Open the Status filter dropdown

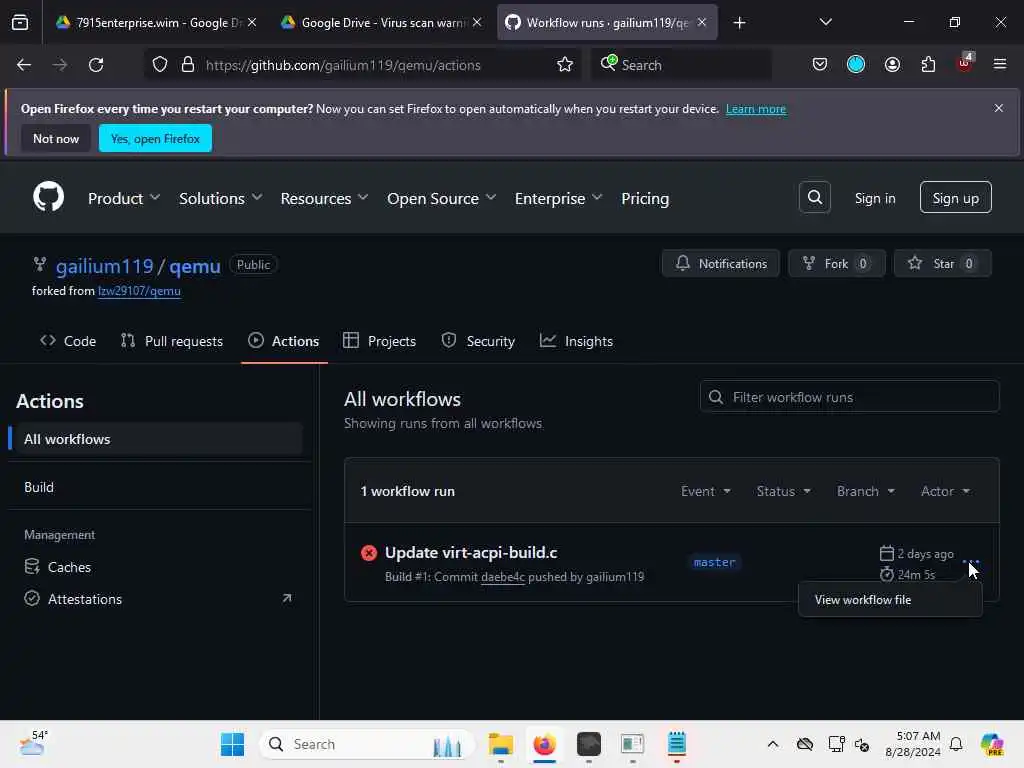784,491
